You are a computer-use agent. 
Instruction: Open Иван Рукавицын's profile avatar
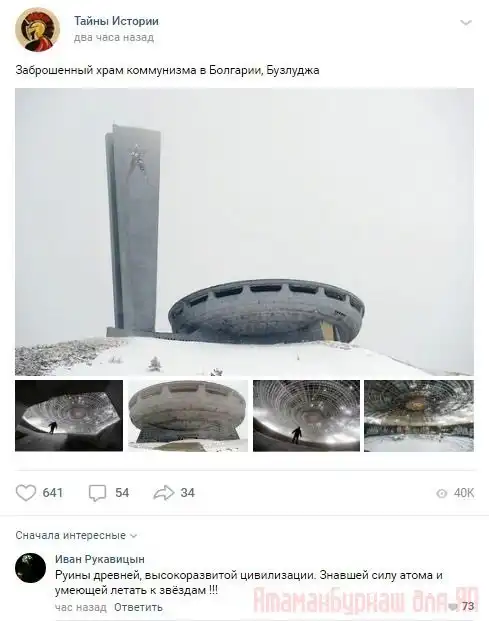click(30, 568)
